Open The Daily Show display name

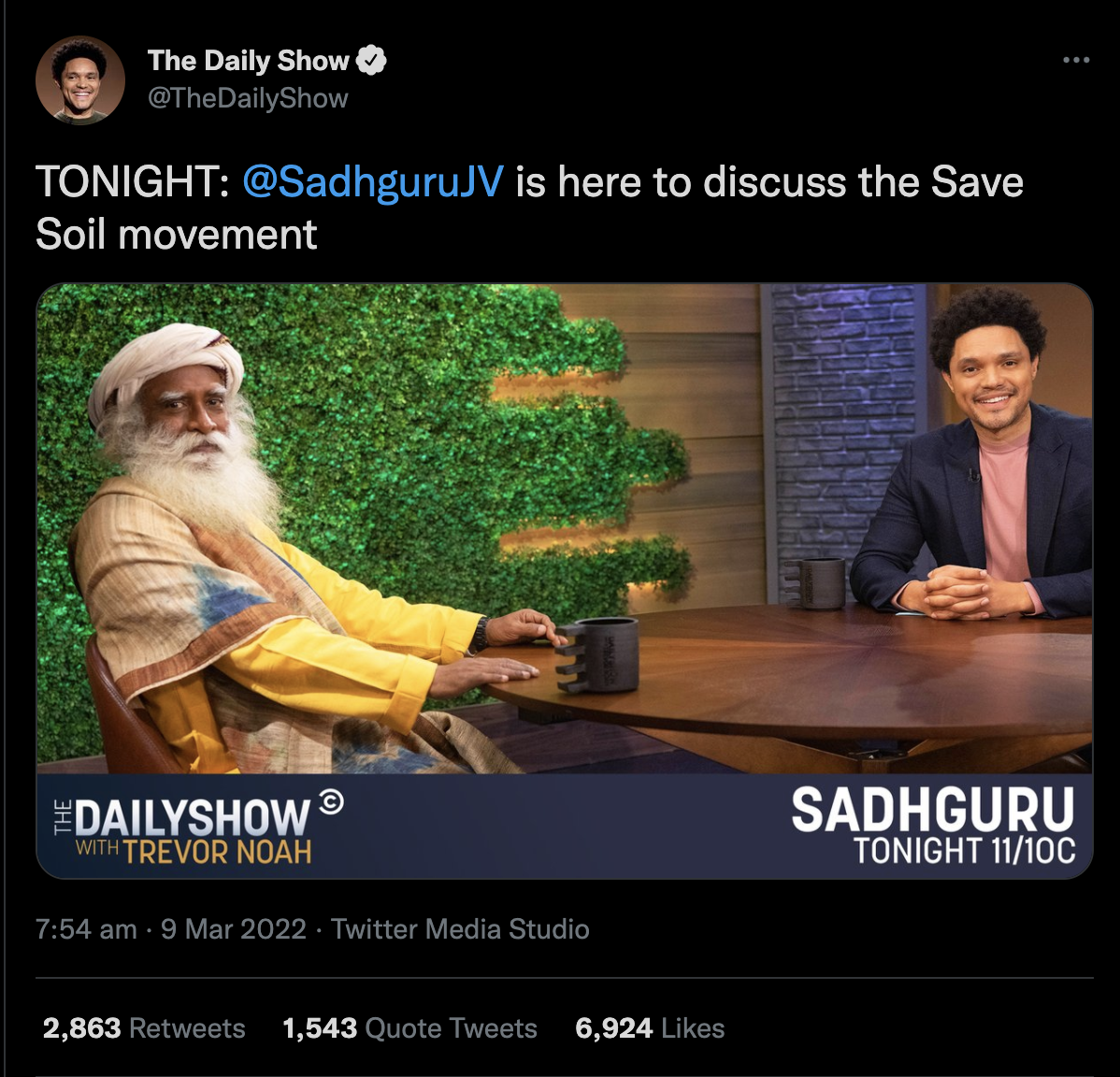tap(249, 61)
